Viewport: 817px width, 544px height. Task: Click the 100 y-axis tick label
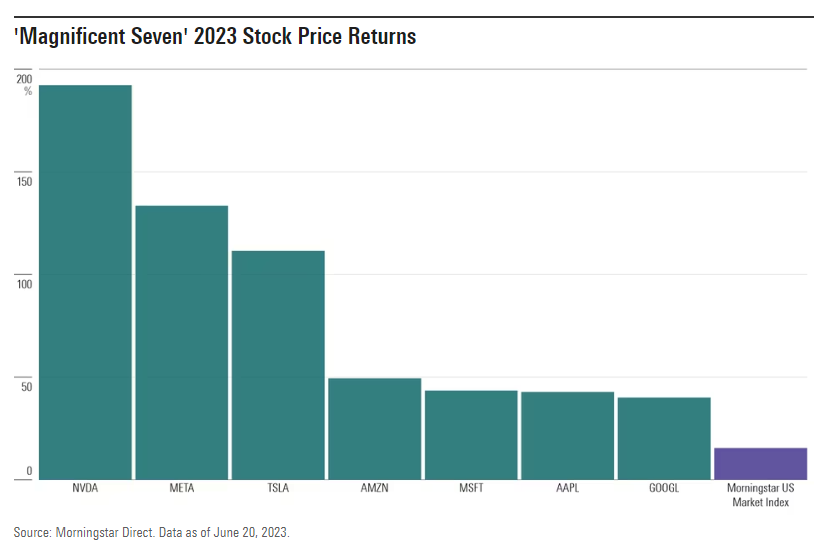(24, 284)
